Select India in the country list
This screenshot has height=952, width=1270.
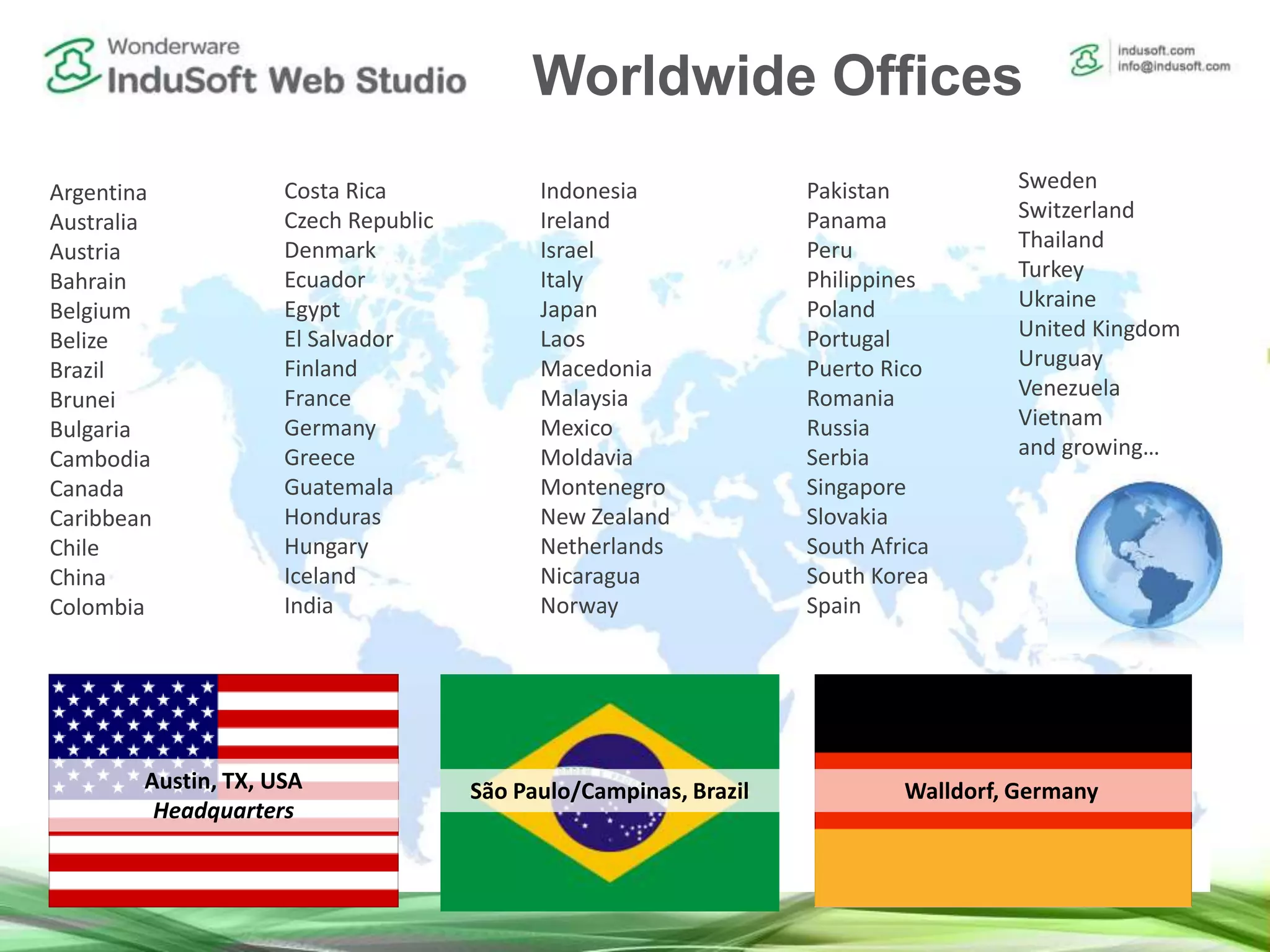pos(308,606)
